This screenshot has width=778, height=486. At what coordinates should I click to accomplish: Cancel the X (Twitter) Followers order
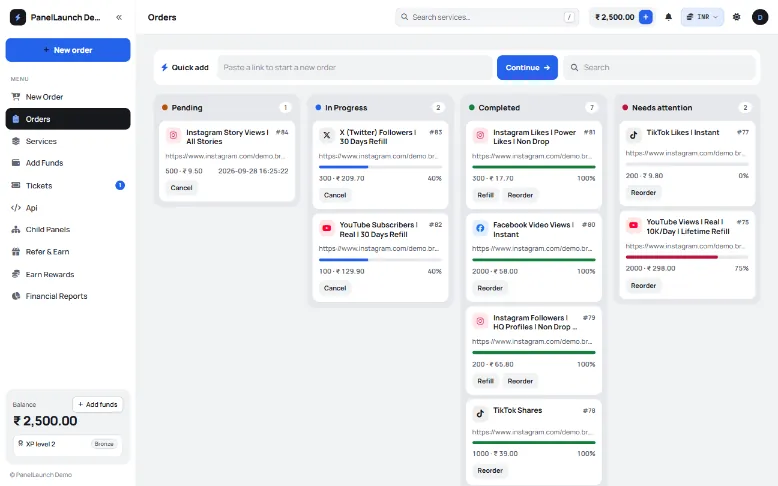[335, 195]
